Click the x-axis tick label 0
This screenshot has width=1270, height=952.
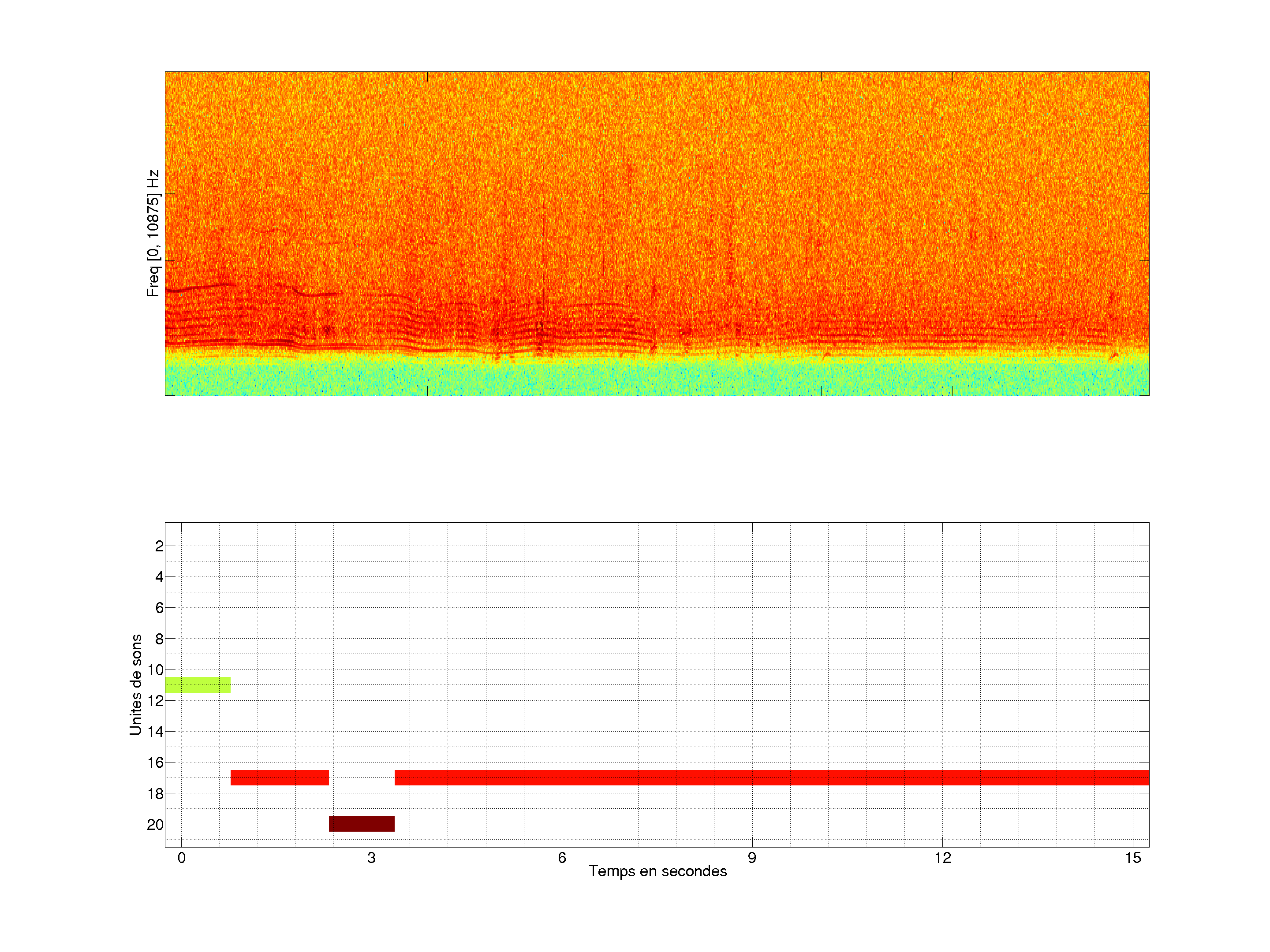[x=181, y=858]
